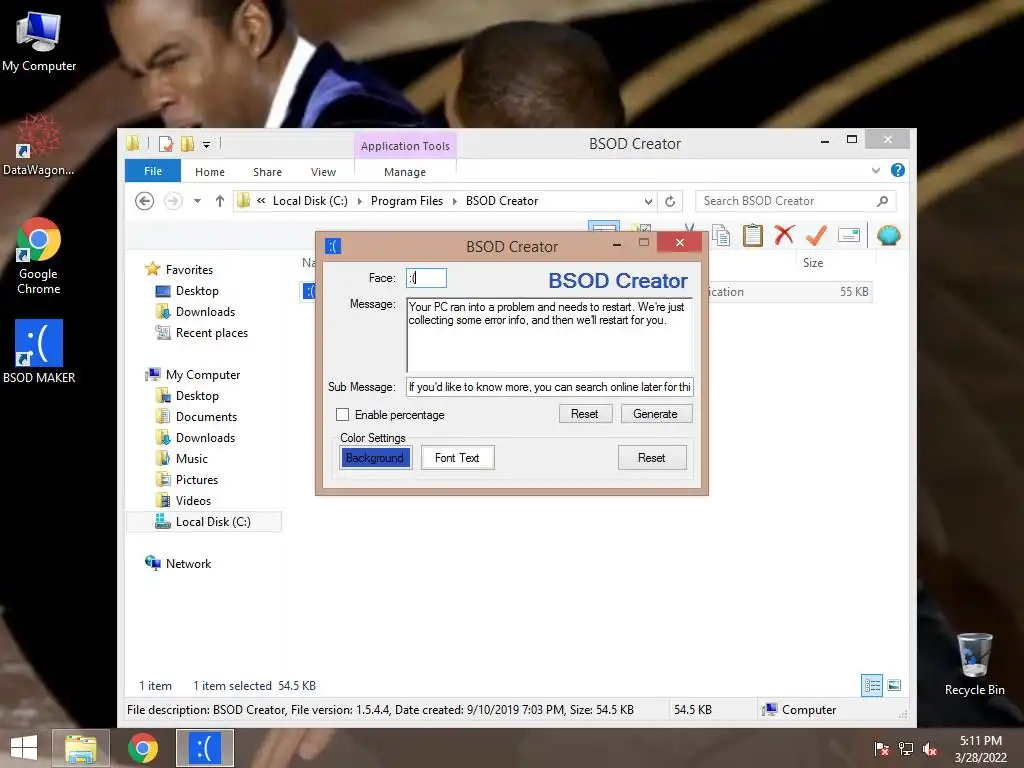1024x768 pixels.
Task: Click the rename card icon in Explorer toolbar
Action: pyautogui.click(x=848, y=235)
